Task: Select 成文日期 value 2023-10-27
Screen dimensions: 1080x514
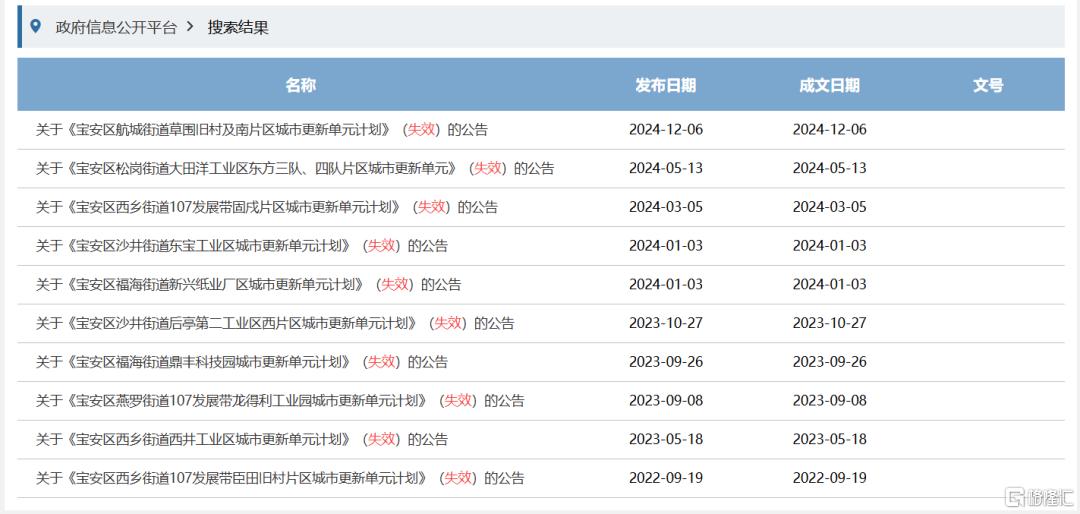Action: point(830,322)
